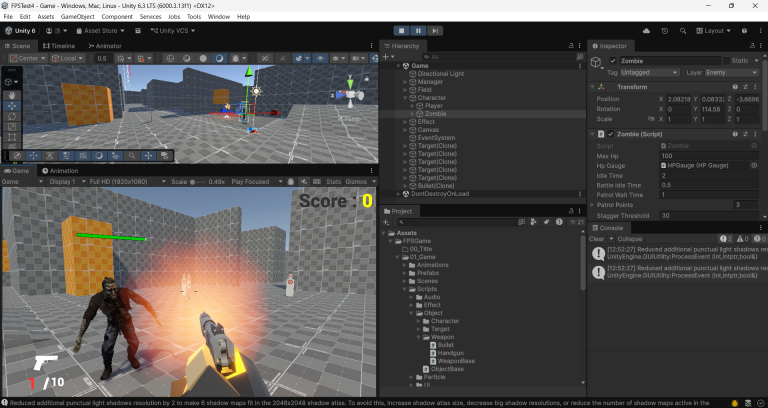Open the Layer dropdown showing Enemy
This screenshot has width=768, height=408.
coord(731,72)
